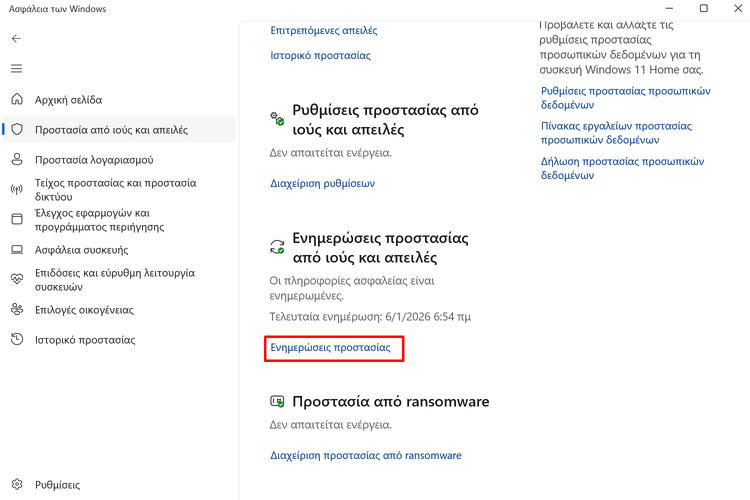Click the Προστασία λογαριασμού person icon
The image size is (750, 500).
coord(17,160)
